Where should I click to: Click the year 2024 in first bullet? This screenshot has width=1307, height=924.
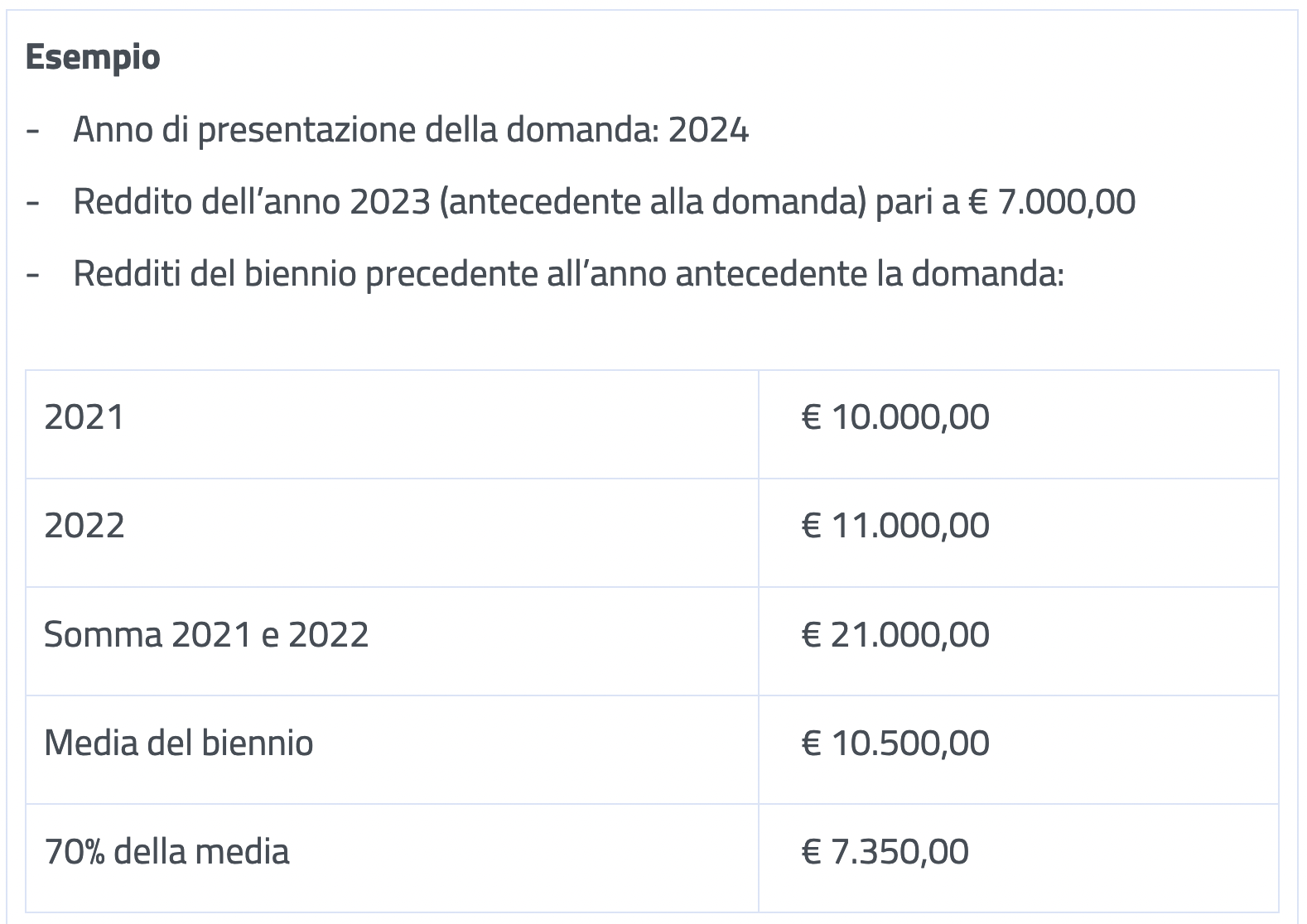click(708, 130)
